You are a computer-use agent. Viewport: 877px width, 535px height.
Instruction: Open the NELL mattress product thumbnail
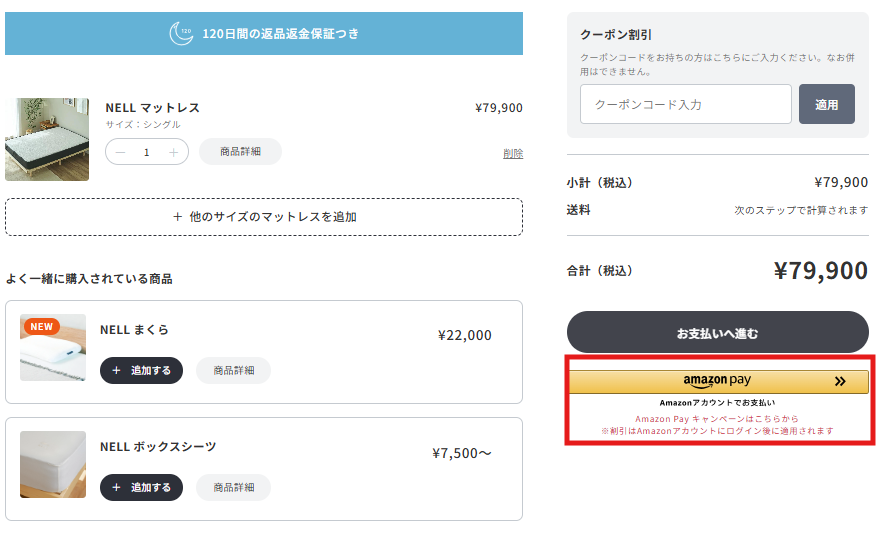click(x=47, y=139)
